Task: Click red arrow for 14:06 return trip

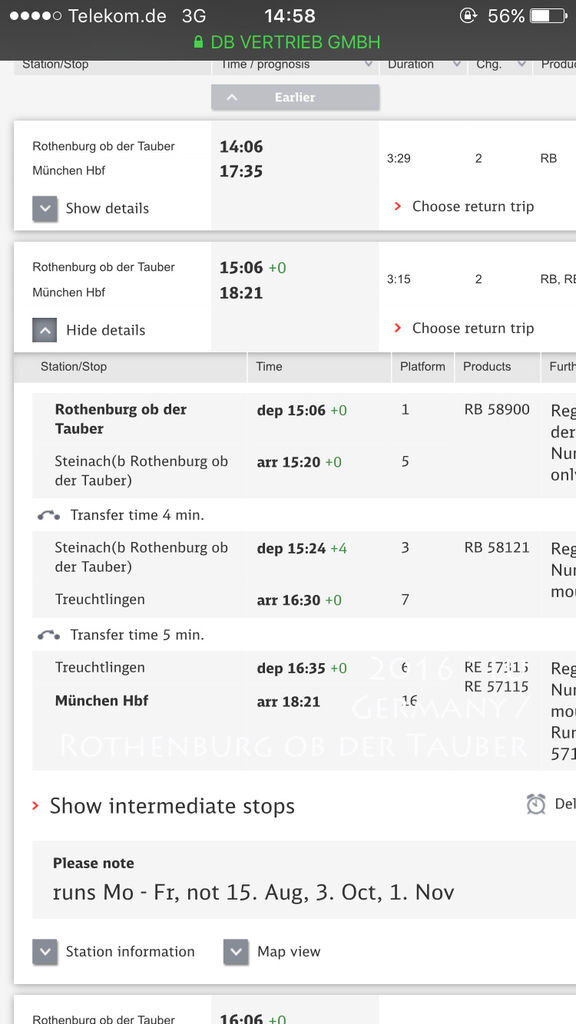Action: click(397, 206)
